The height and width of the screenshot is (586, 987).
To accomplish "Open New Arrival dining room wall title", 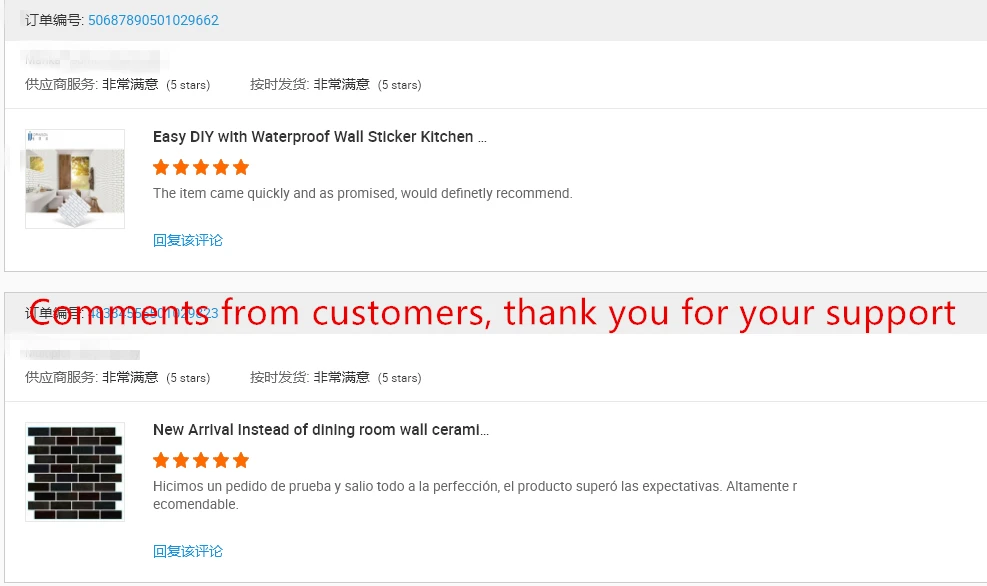I will pyautogui.click(x=320, y=430).
